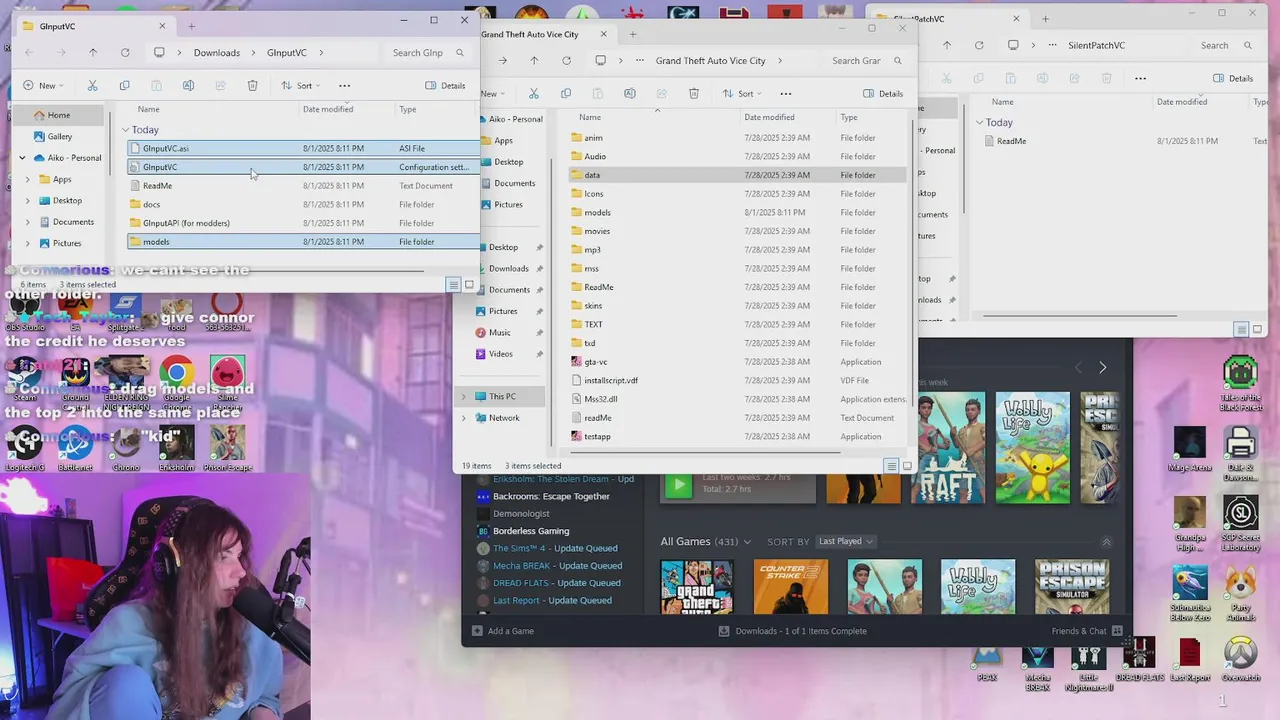Collapse Today group in SilentPatchVC window
The width and height of the screenshot is (1280, 720).
(x=980, y=123)
